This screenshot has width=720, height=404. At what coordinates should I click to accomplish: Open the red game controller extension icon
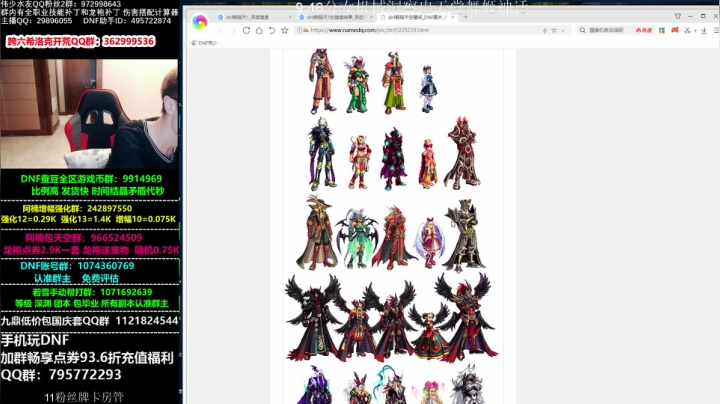coord(675,30)
